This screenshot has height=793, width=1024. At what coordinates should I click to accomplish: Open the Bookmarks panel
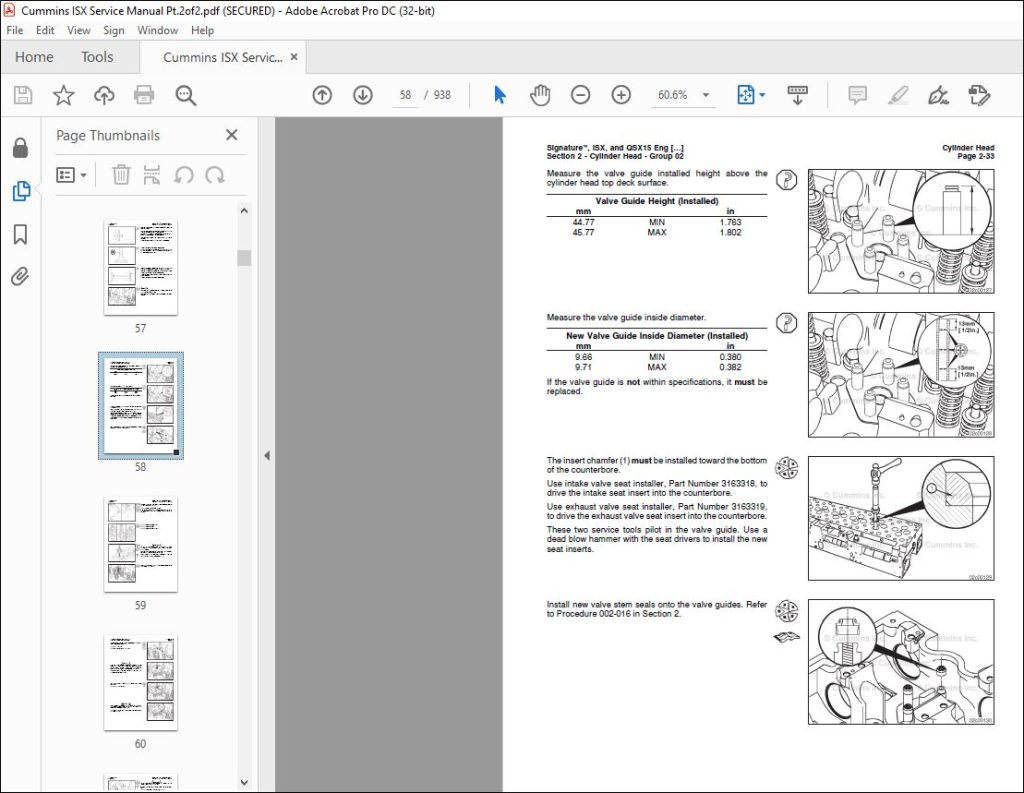tap(20, 234)
